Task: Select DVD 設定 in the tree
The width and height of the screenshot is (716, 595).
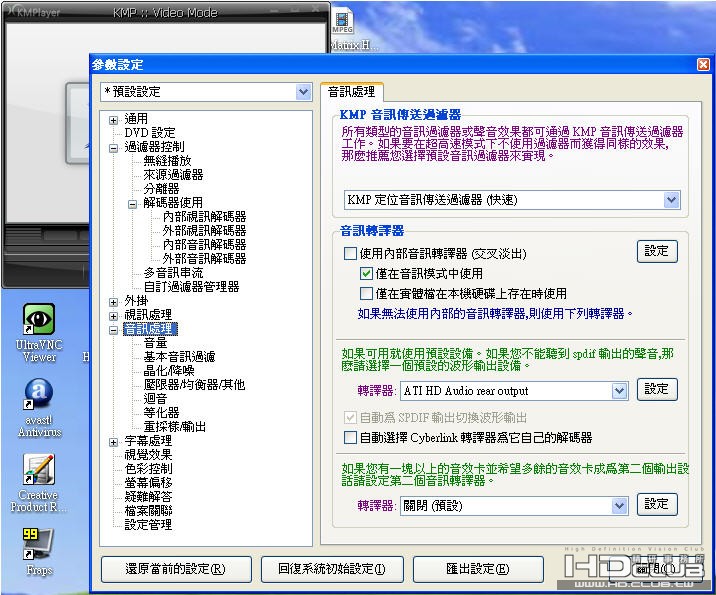Action: tap(150, 133)
